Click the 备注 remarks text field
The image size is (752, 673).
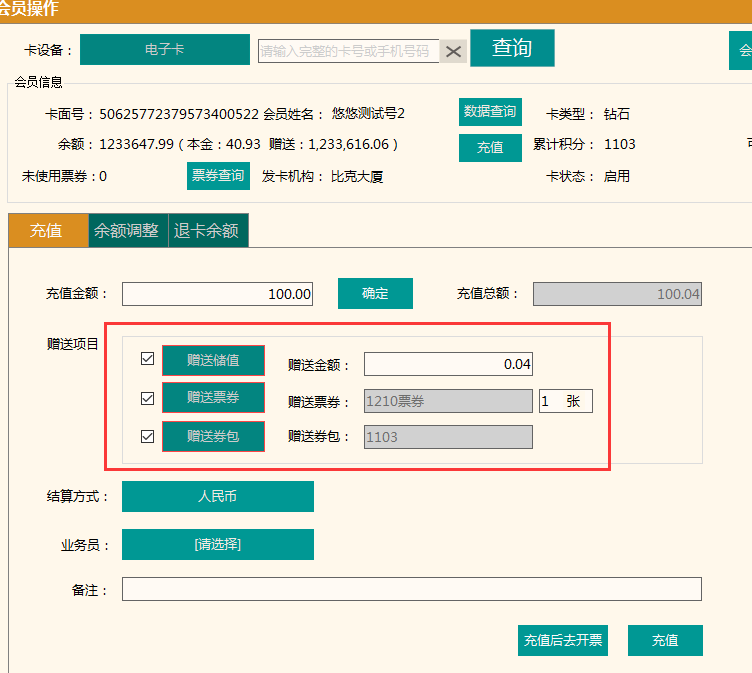pos(411,589)
